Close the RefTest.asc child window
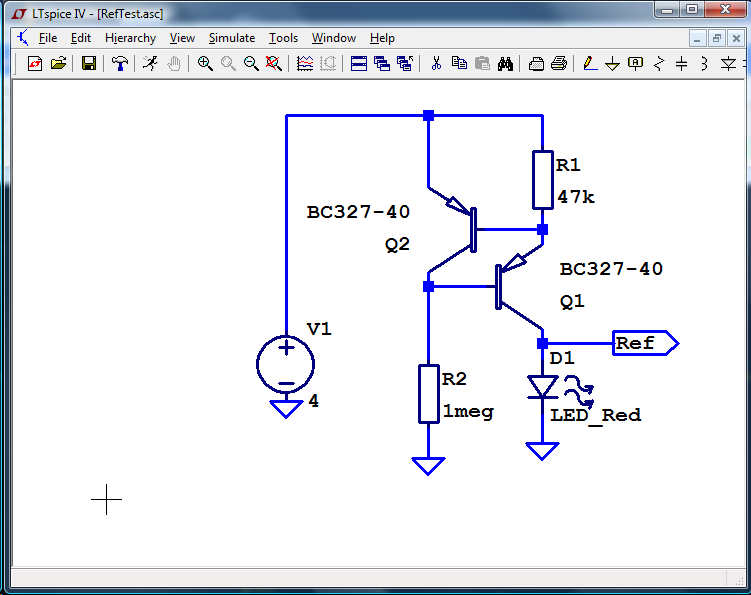The width and height of the screenshot is (751, 595). coord(736,38)
